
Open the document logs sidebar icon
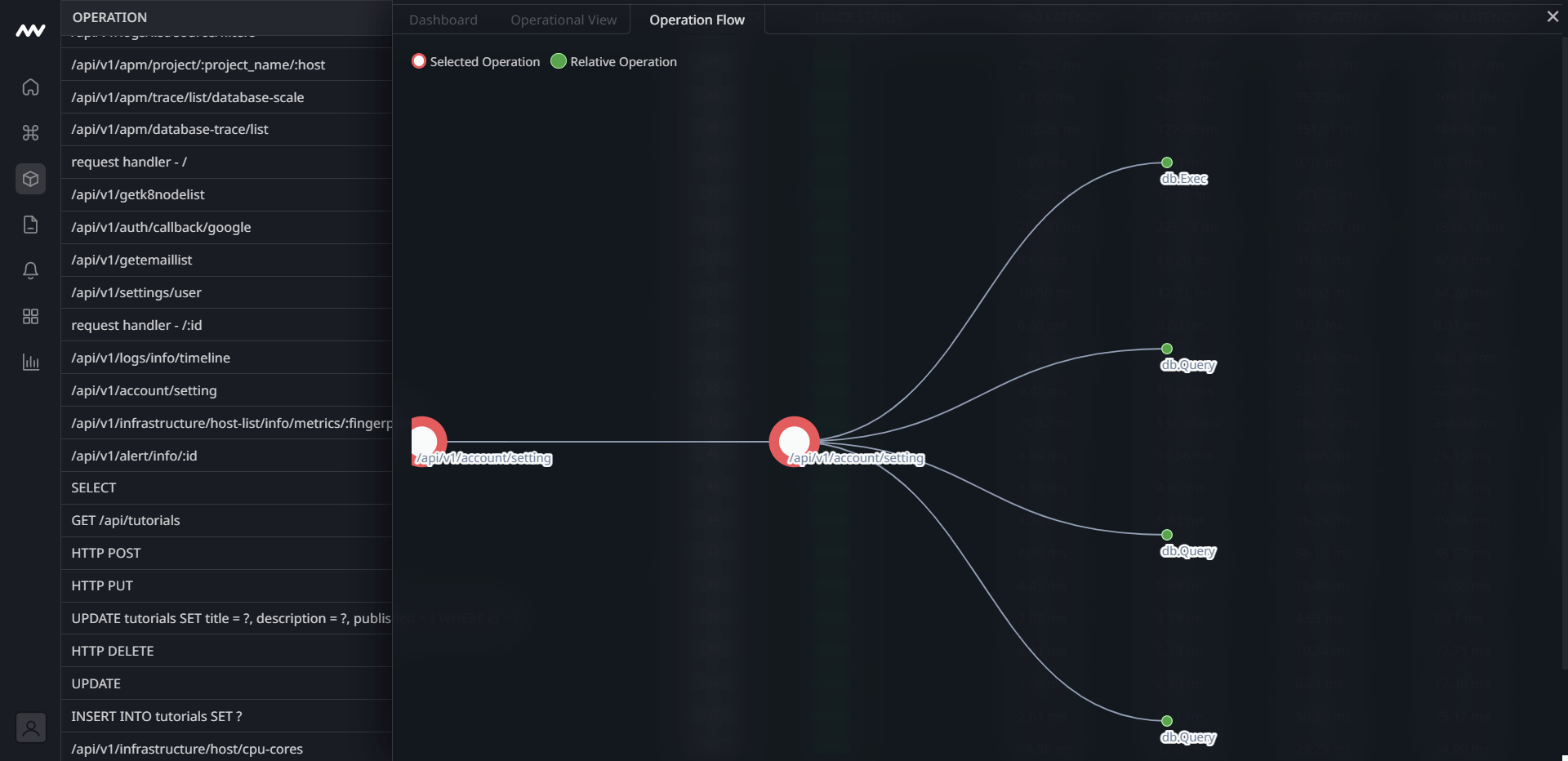click(30, 225)
